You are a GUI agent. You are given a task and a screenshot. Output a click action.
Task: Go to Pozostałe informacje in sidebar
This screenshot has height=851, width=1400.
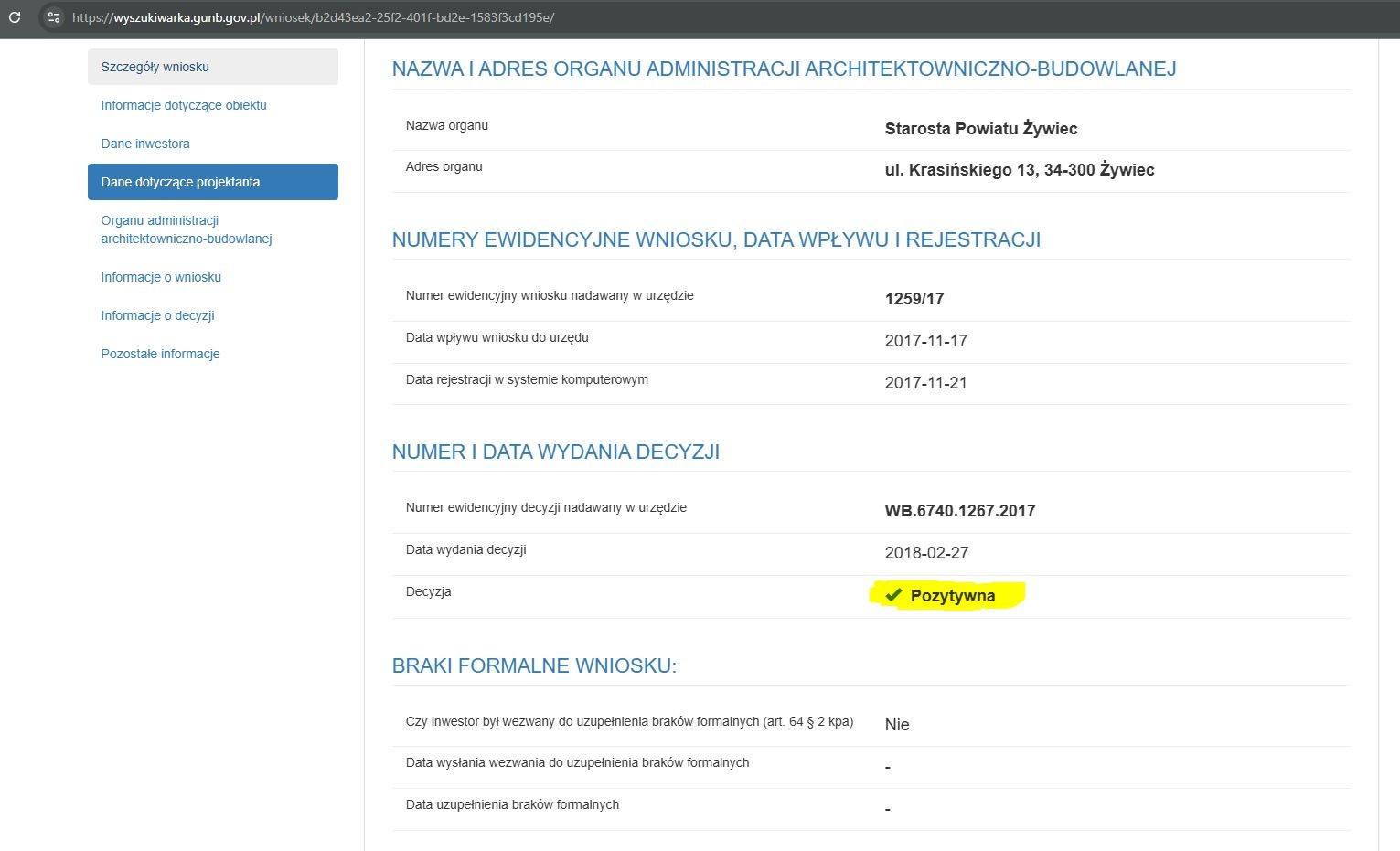pos(160,354)
